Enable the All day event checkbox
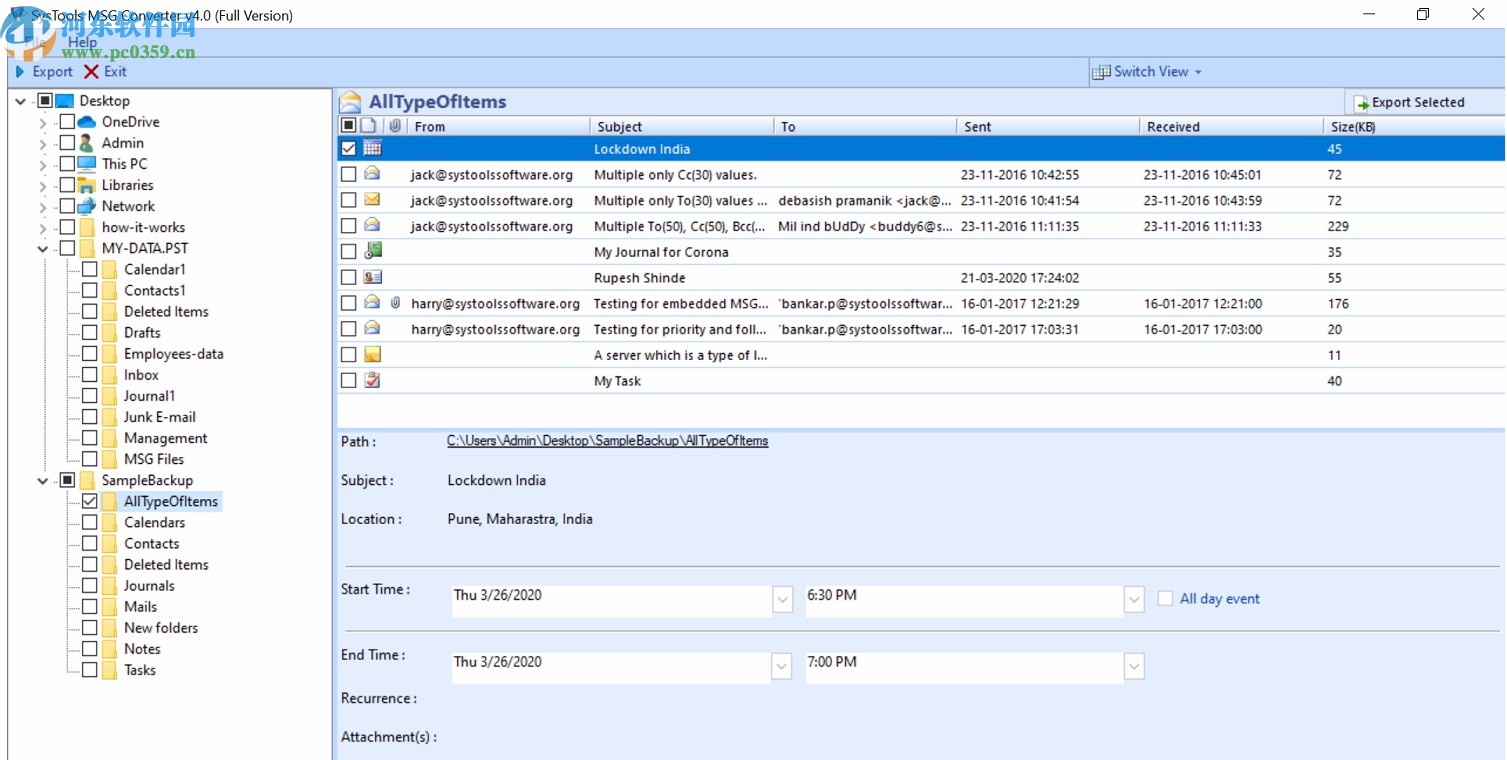This screenshot has height=760, width=1507. tap(1165, 597)
